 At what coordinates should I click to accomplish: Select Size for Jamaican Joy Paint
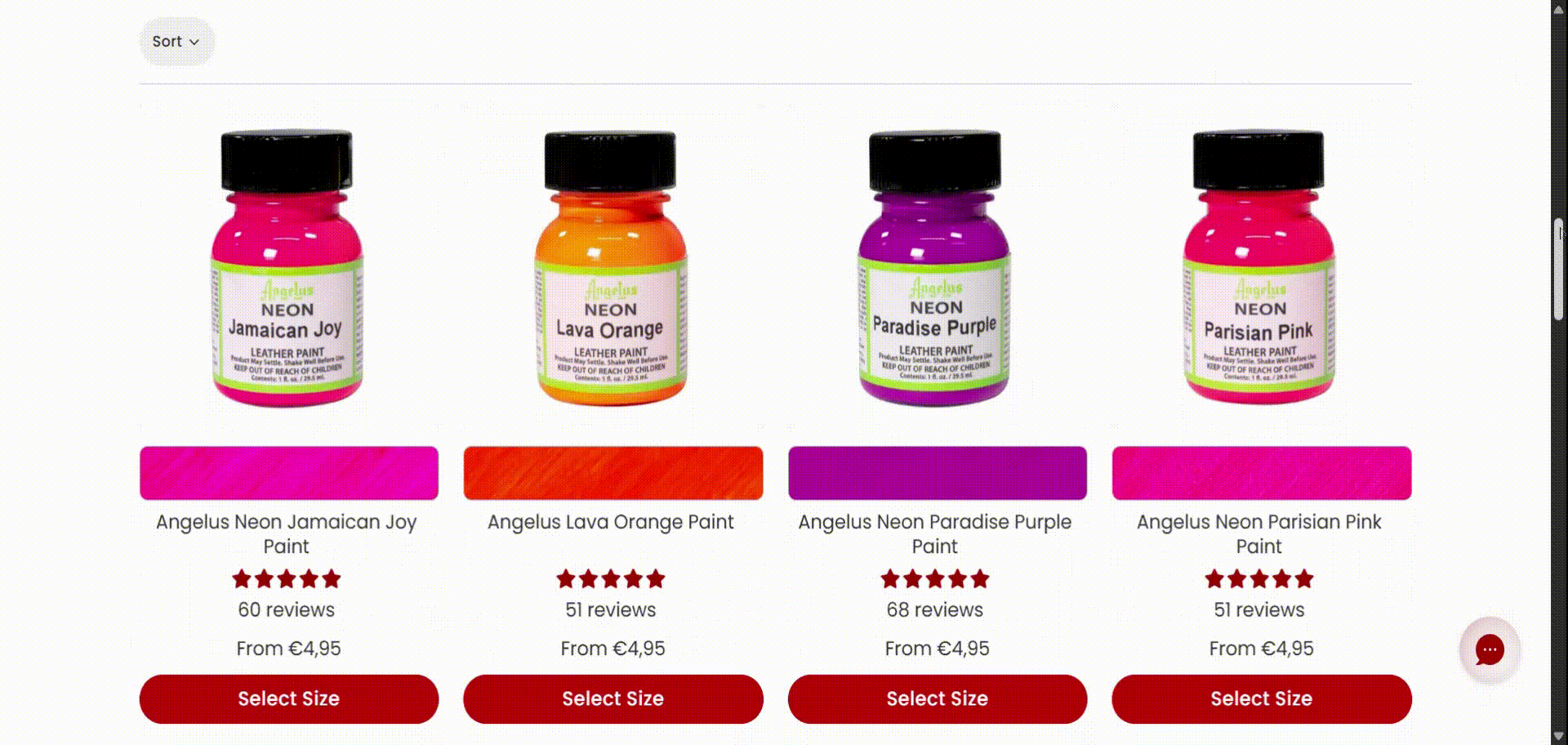point(289,699)
